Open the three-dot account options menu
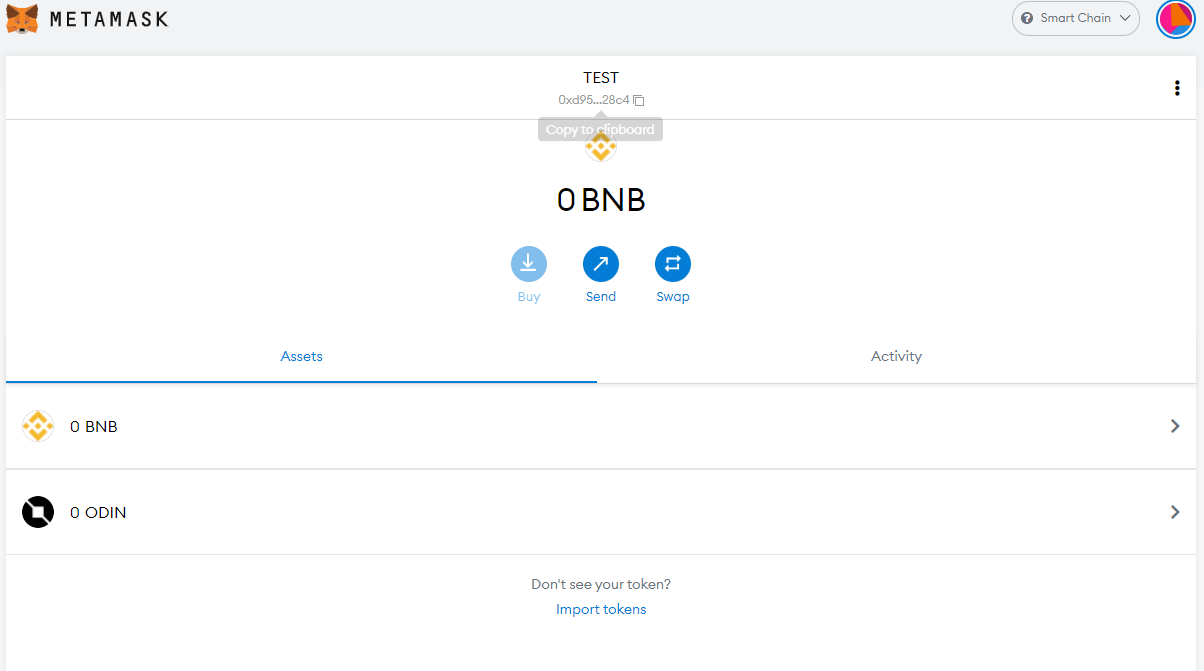This screenshot has width=1204, height=671. 1177,88
